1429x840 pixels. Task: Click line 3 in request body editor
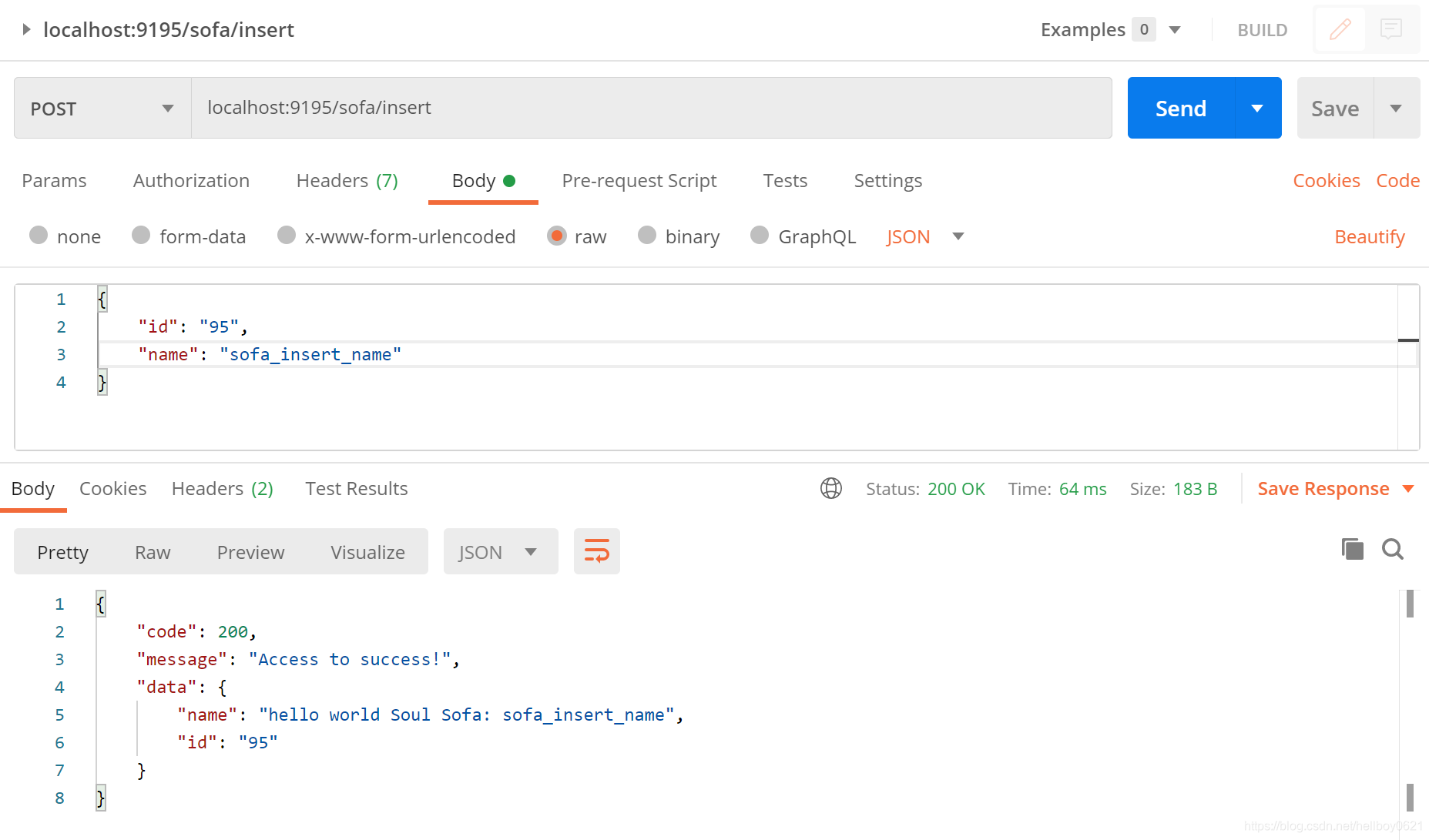[x=747, y=354]
